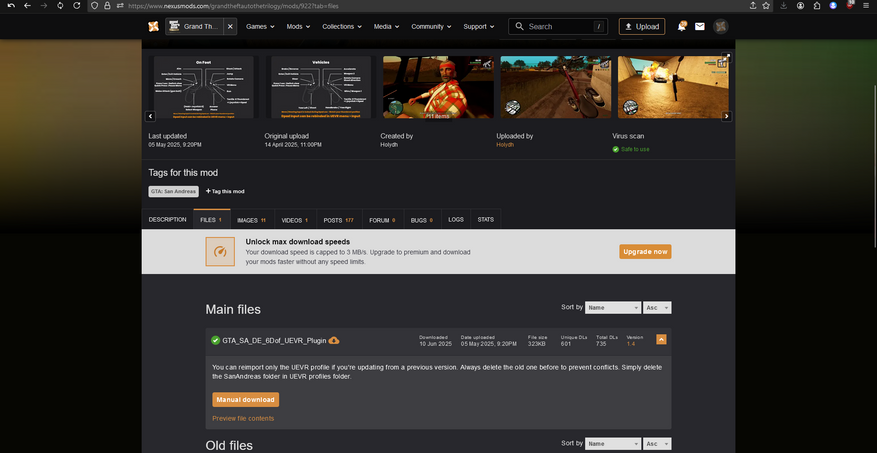Open uploader Holydh profile link
Viewport: 877px width, 453px height.
[x=504, y=145]
